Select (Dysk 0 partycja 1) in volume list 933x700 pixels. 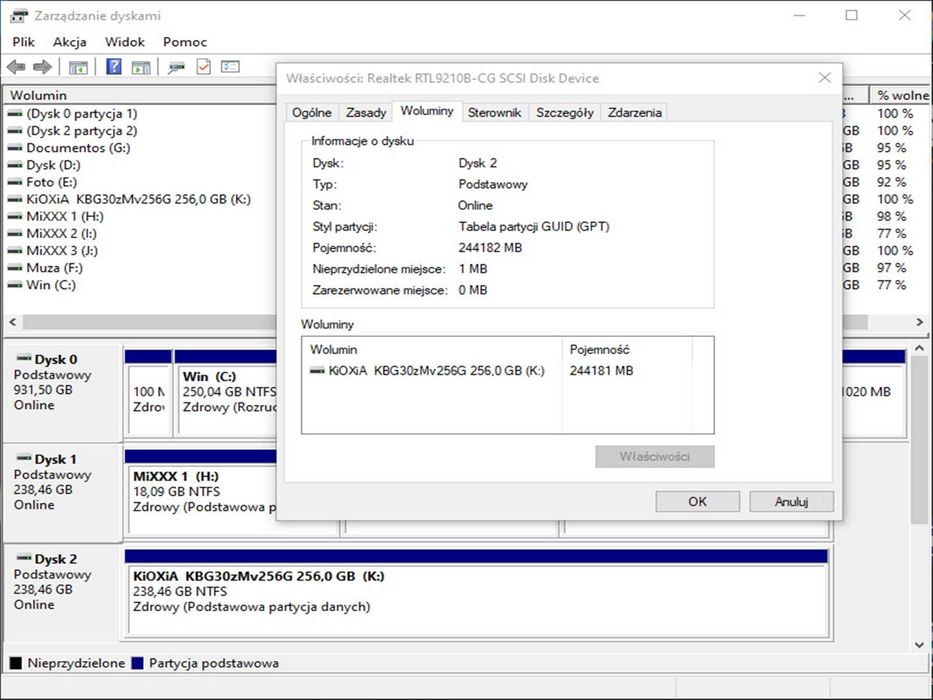click(x=82, y=114)
